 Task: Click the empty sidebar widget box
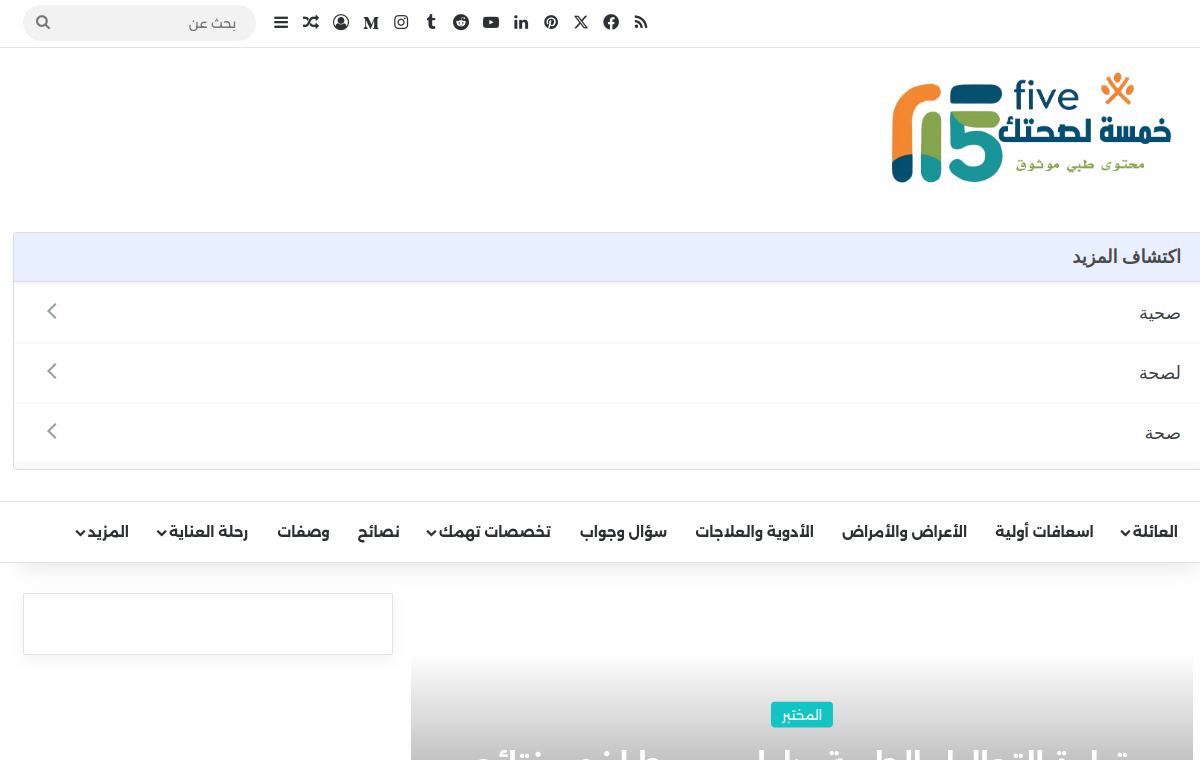point(208,624)
